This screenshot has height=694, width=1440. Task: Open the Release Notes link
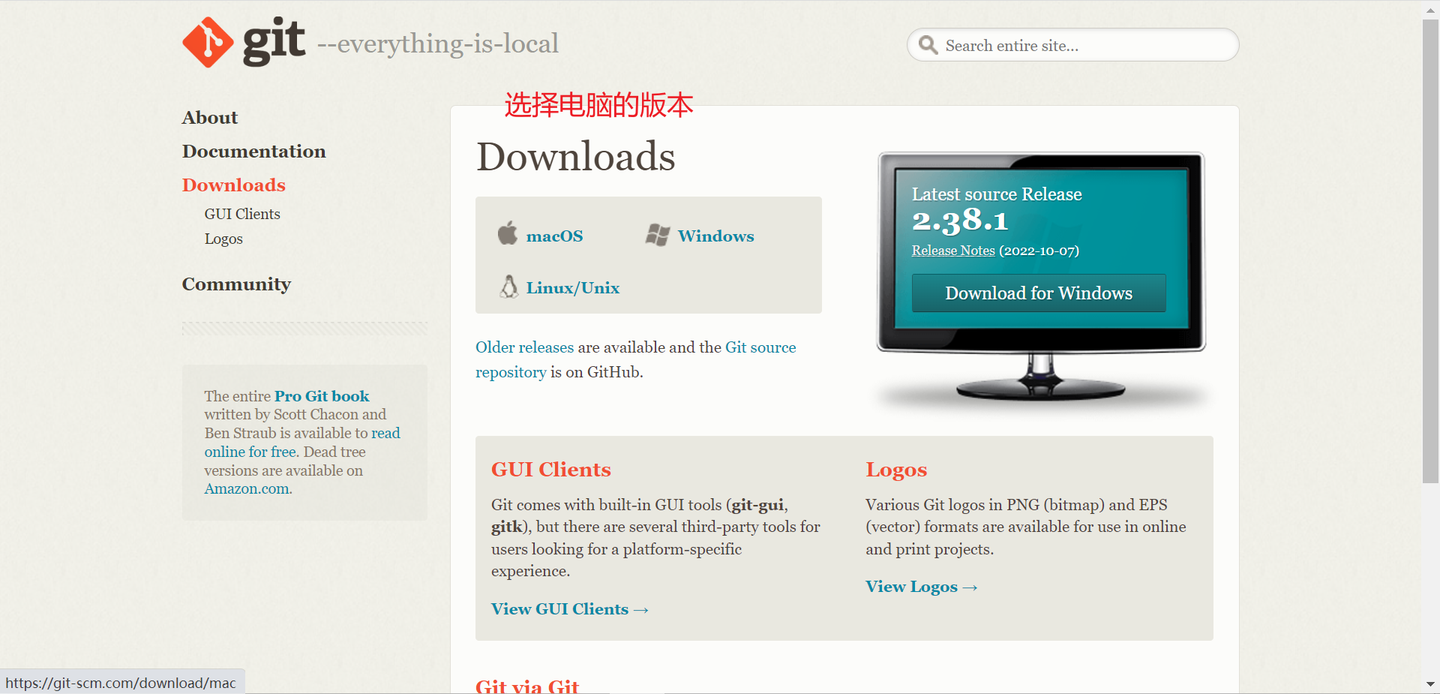pyautogui.click(x=953, y=251)
